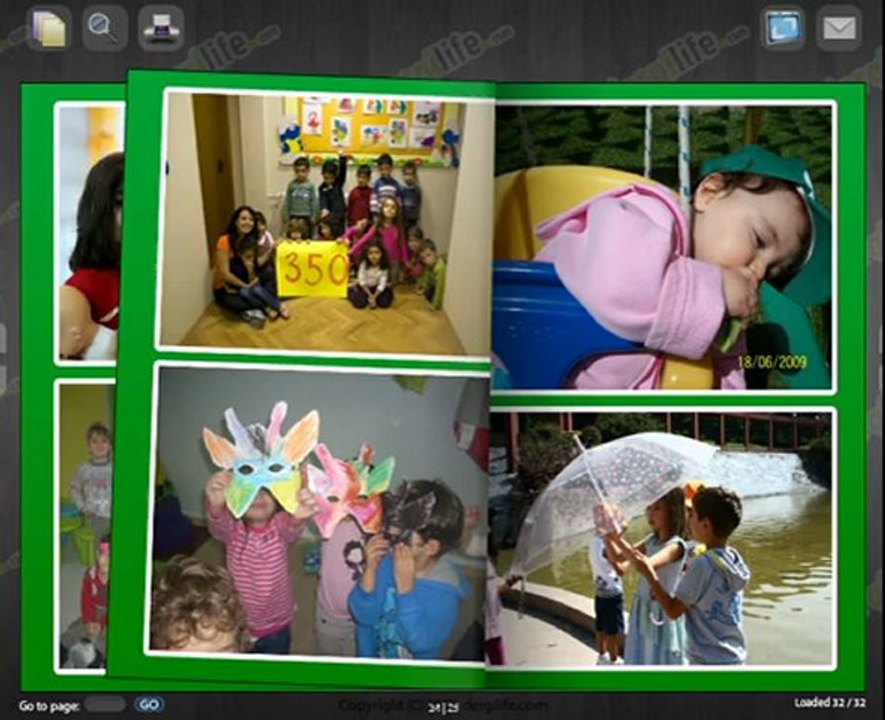Click the 'Loaded 32 / 32' status text
The width and height of the screenshot is (885, 720).
pyautogui.click(x=830, y=703)
